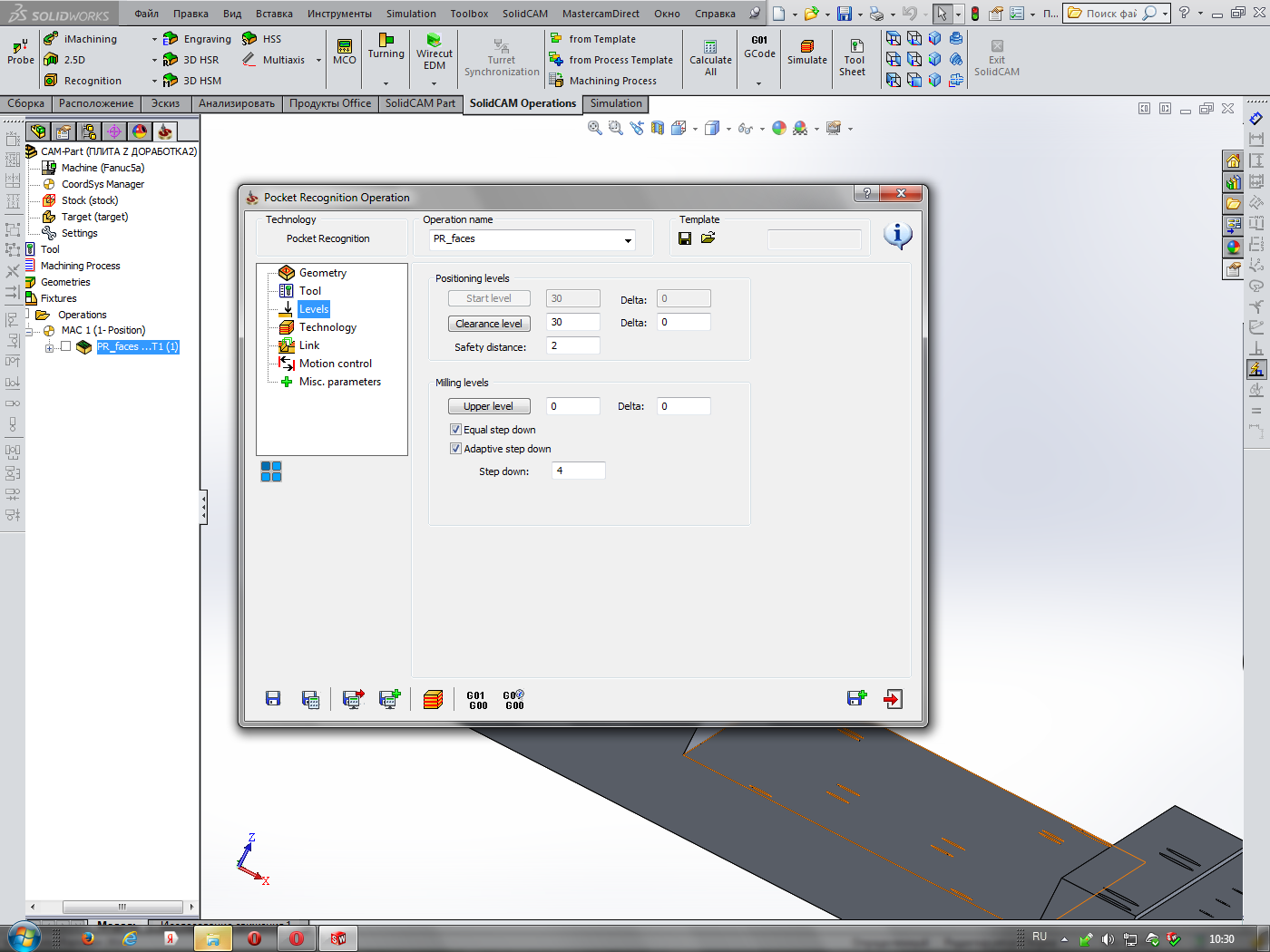Check the PR_faces operation checkbox
Screen dimensions: 1270x952
coord(66,346)
